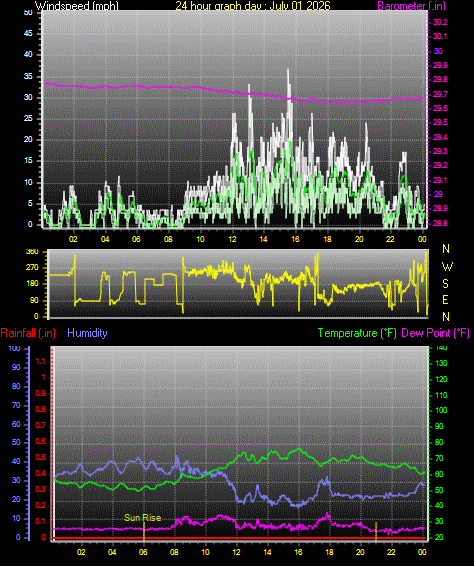Click barometer scale value 29.9

click(x=440, y=65)
